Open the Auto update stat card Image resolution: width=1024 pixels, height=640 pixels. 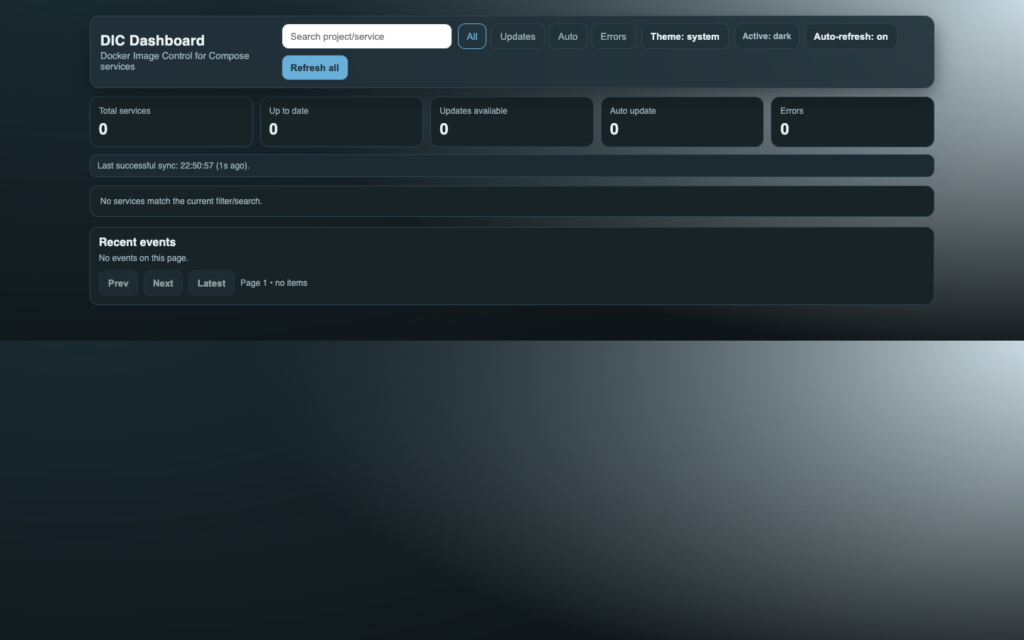[681, 121]
